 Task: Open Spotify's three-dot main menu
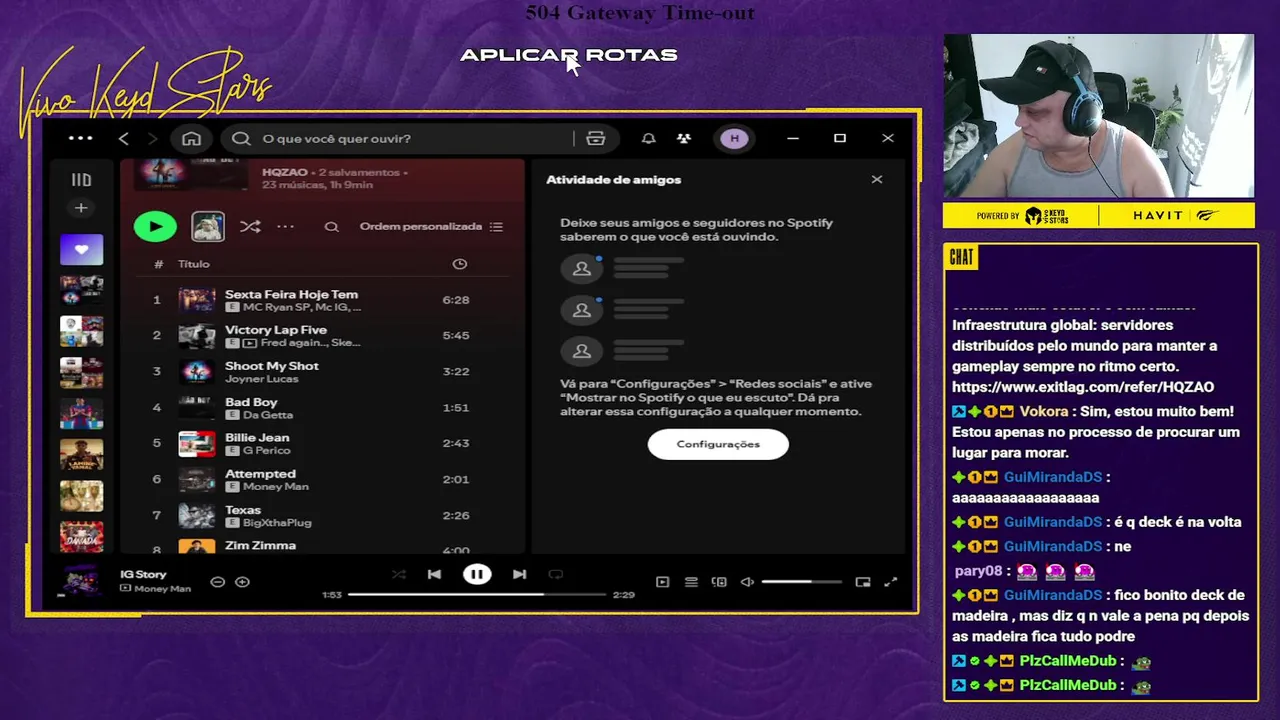click(80, 138)
